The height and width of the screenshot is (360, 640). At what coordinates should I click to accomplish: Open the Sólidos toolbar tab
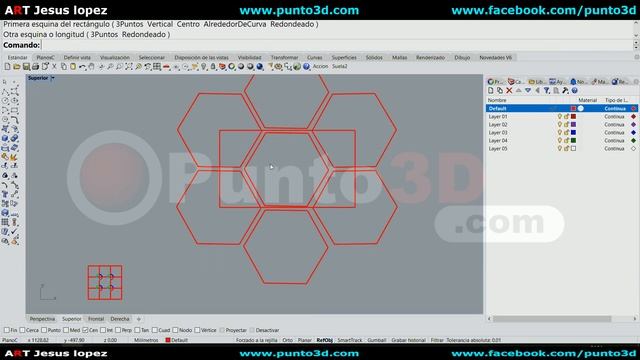374,58
